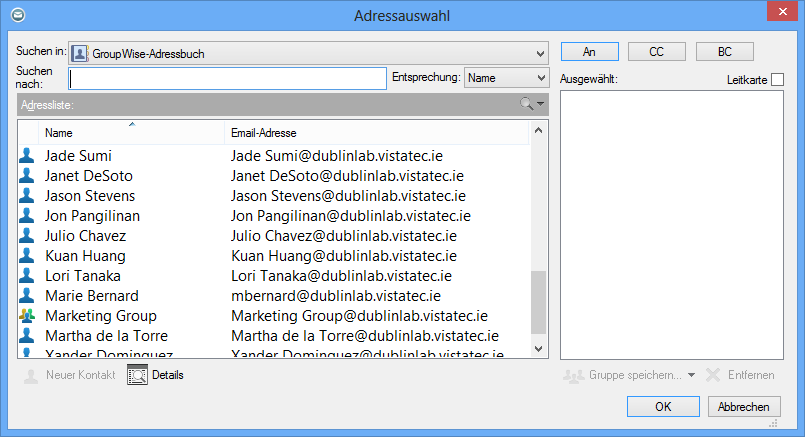Screen dimensions: 805x437
Task: Click email Lori Tanaka@dublinlab.vistatec.ie
Action: tap(341, 276)
